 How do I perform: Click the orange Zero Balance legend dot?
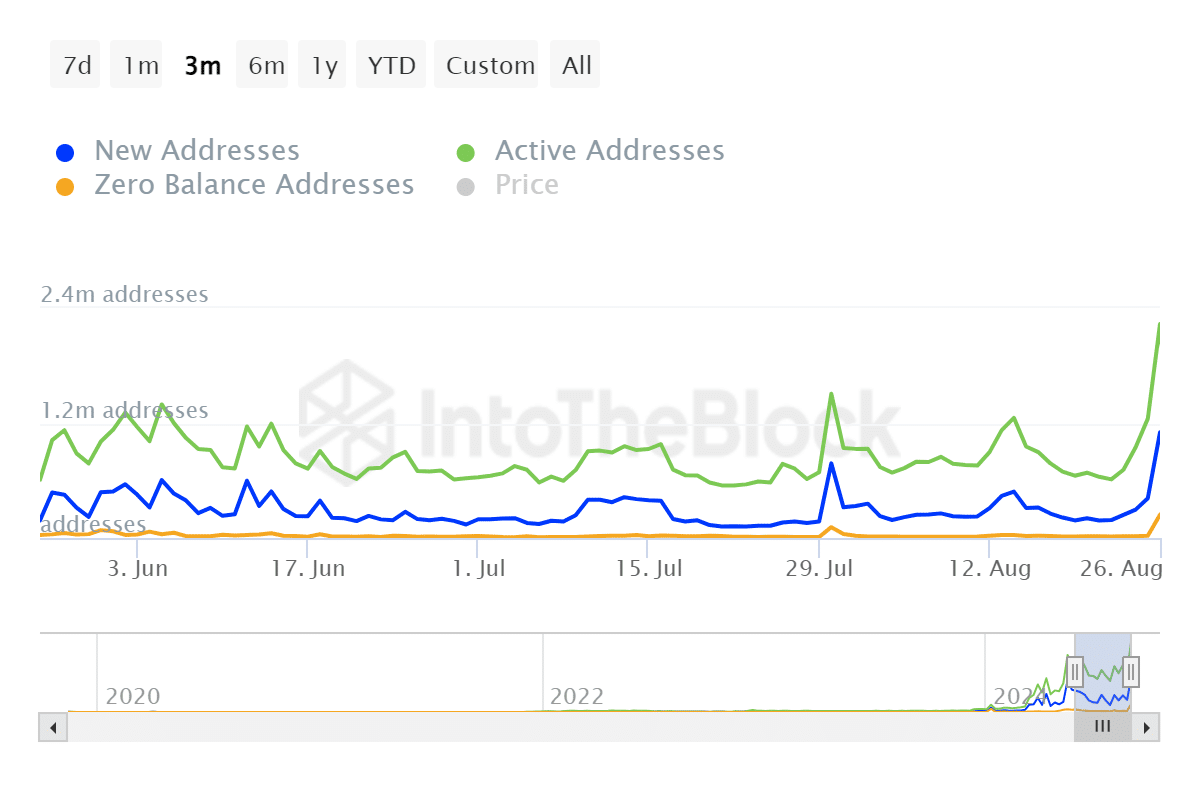coord(65,187)
